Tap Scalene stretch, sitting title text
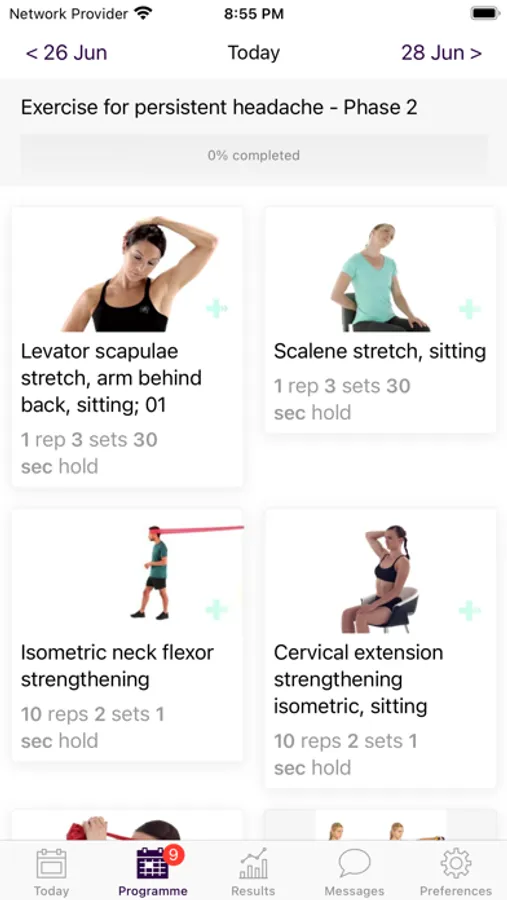Viewport: 507px width, 900px height. coord(380,351)
